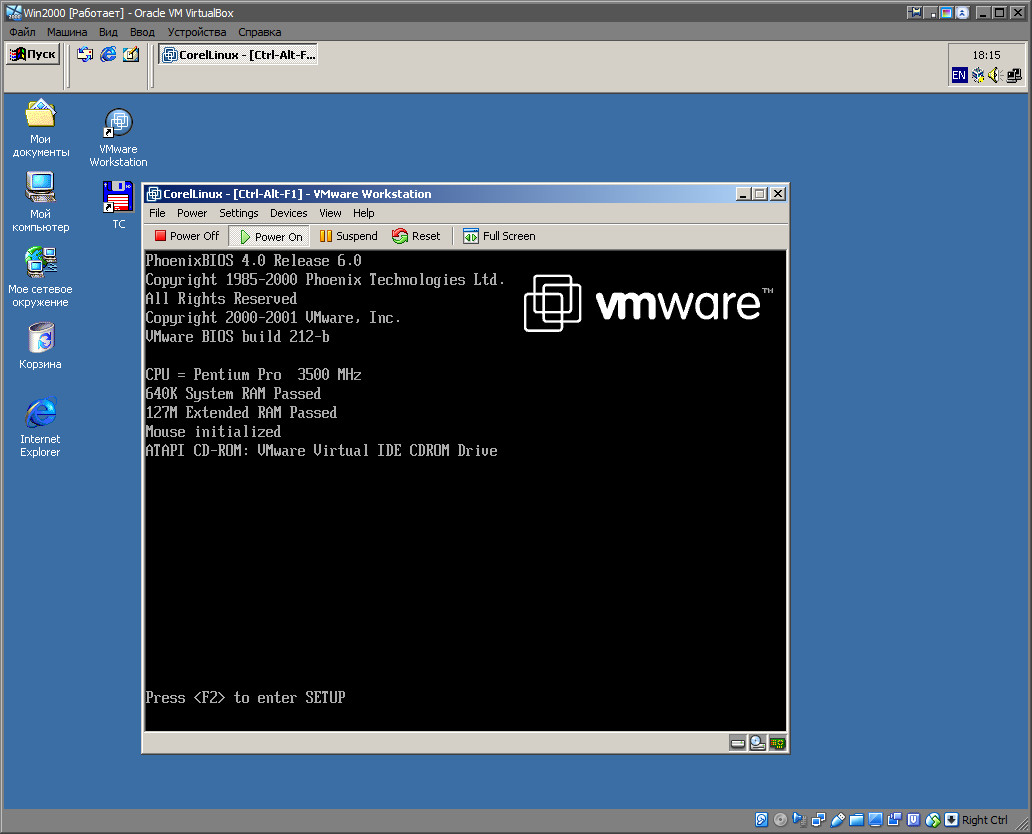Image resolution: width=1032 pixels, height=834 pixels.
Task: Click the VirtualBox color square title bar icon
Action: pos(946,13)
